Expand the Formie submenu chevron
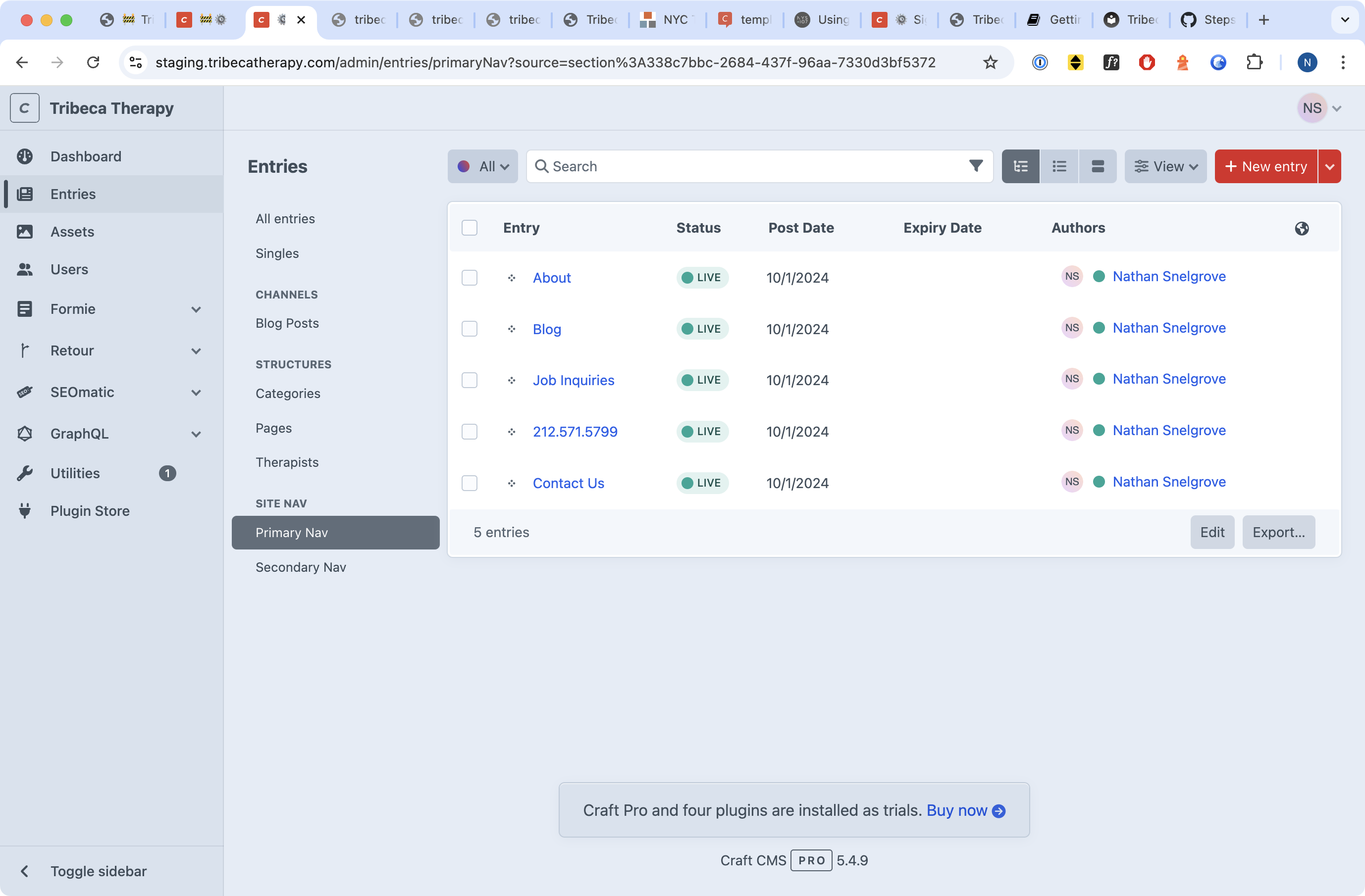Image resolution: width=1365 pixels, height=896 pixels. tap(196, 309)
